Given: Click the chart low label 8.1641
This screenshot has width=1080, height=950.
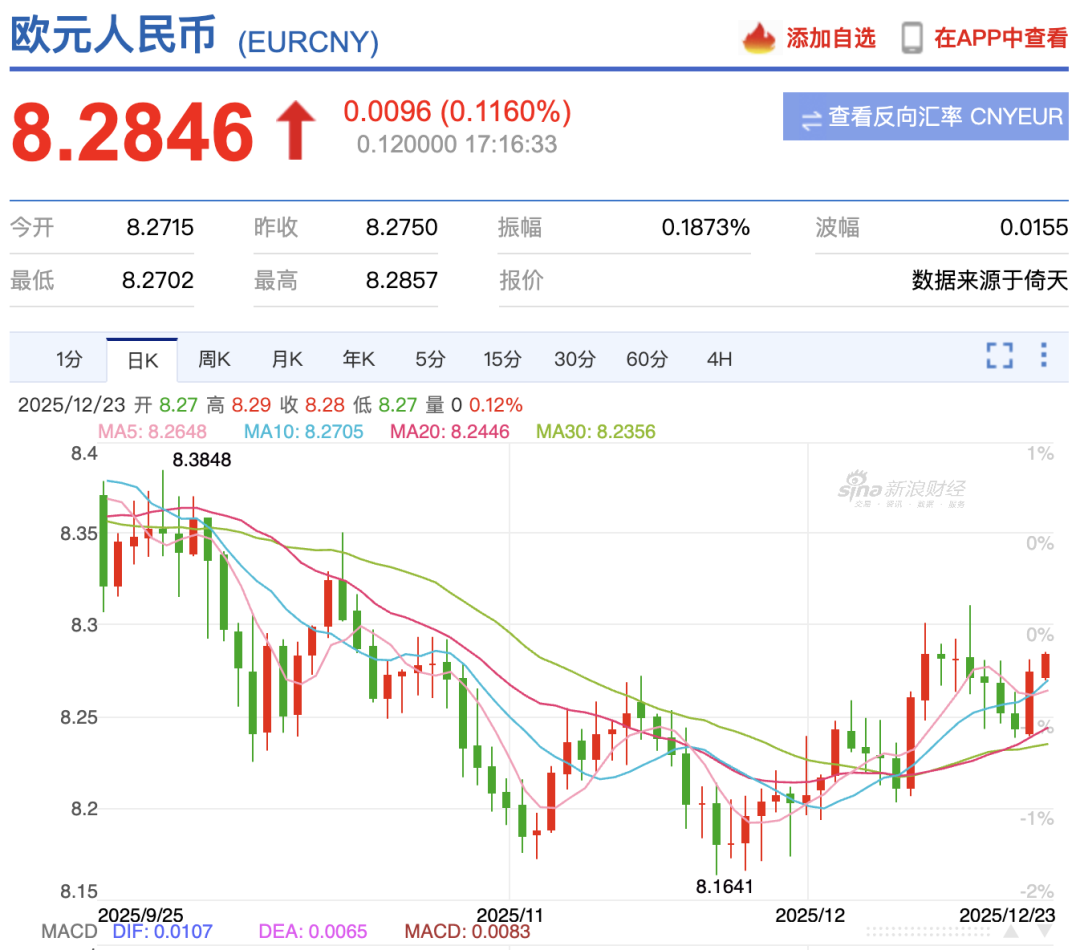Looking at the screenshot, I should [725, 887].
